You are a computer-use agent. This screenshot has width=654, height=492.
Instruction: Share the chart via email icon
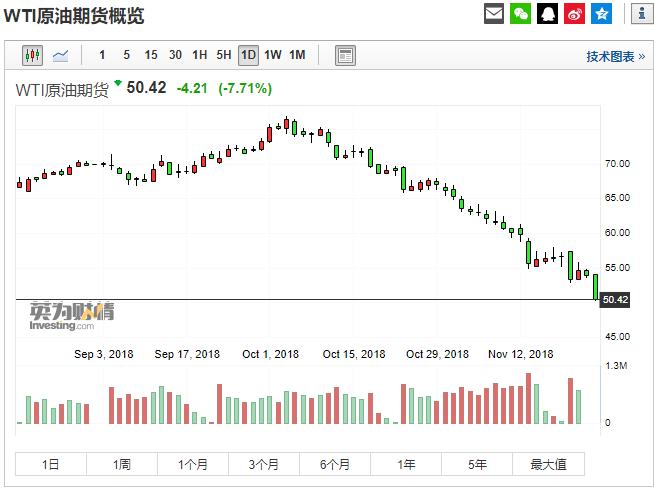[494, 14]
